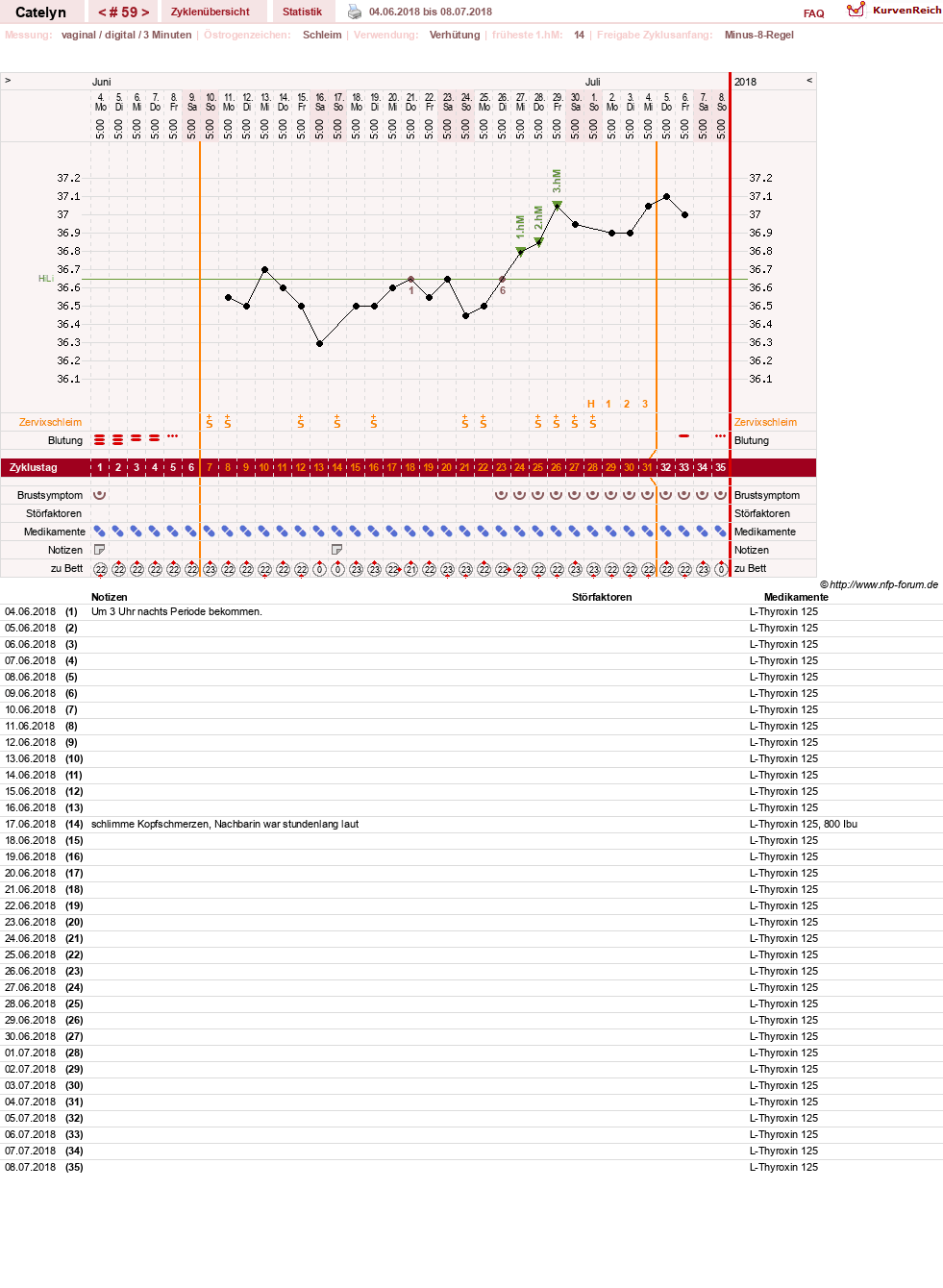Click the date 17.06.2018 in the notes table
This screenshot has width=943, height=1288.
30,824
